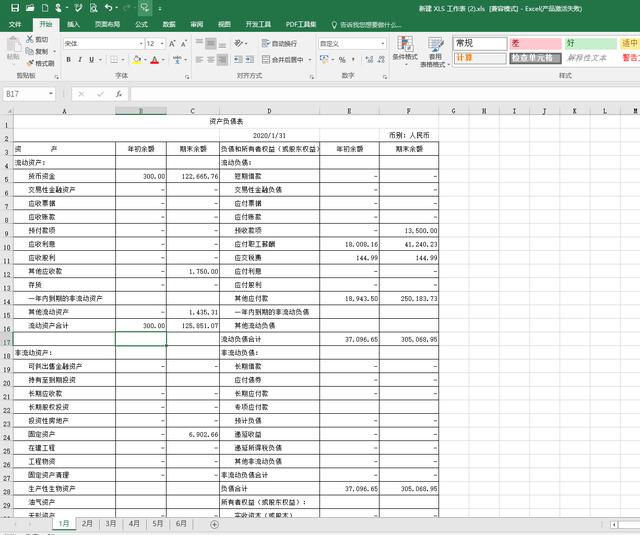The image size is (640, 535).
Task: Click into the formula bar
Action: coord(384,94)
